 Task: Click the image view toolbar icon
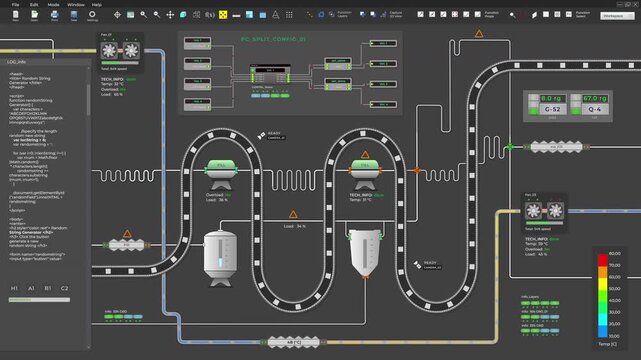click(x=130, y=15)
